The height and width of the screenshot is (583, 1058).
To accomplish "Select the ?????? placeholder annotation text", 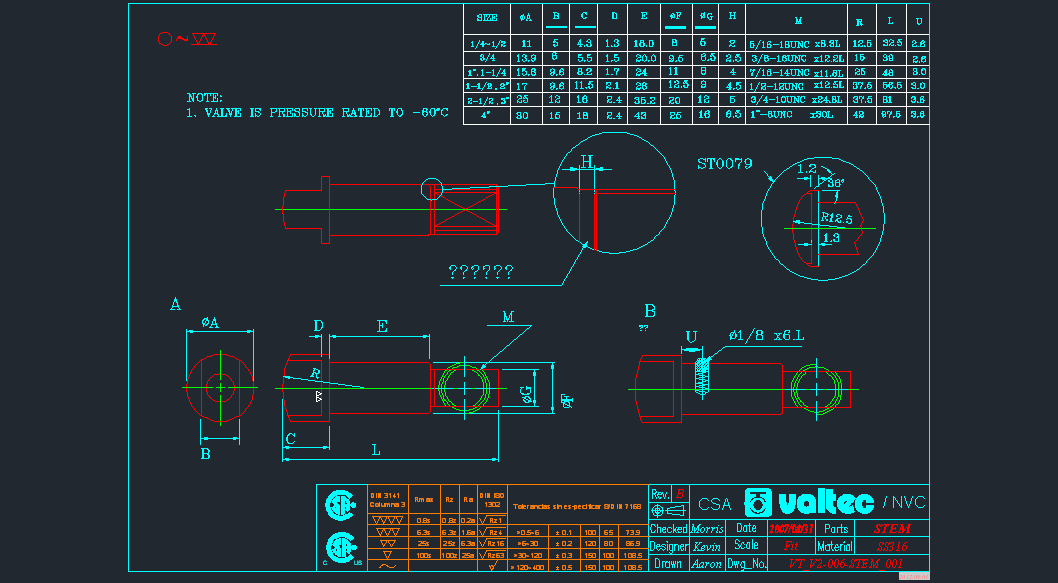I will pos(481,271).
